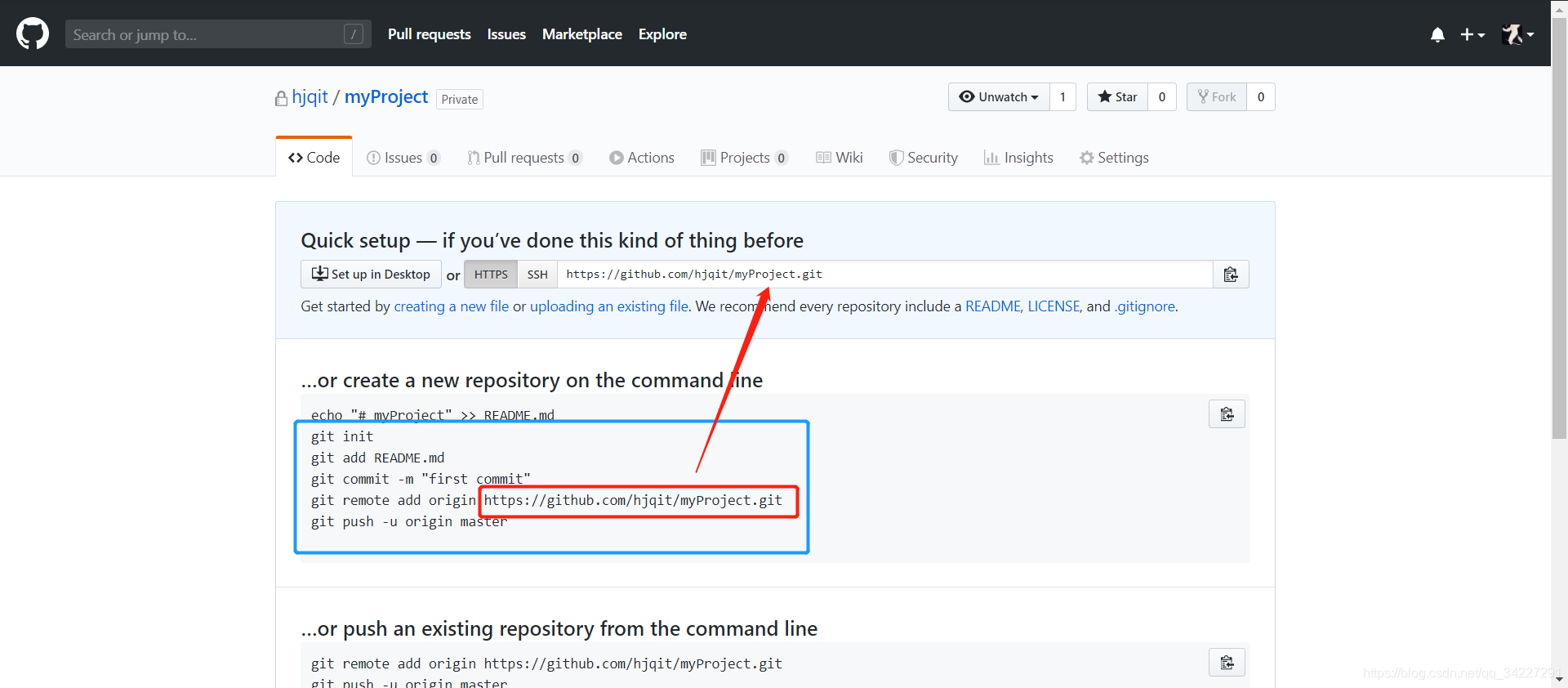Click the Fork button

(1217, 96)
